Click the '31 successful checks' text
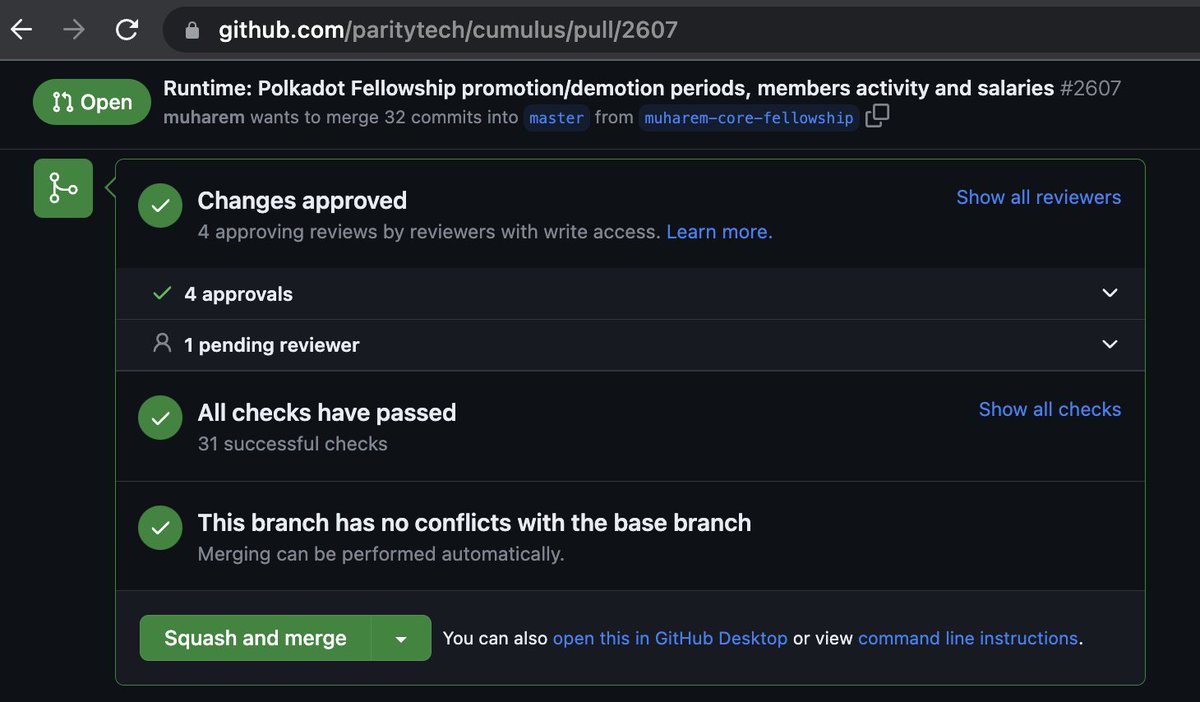The width and height of the screenshot is (1200, 702). pyautogui.click(x=293, y=444)
